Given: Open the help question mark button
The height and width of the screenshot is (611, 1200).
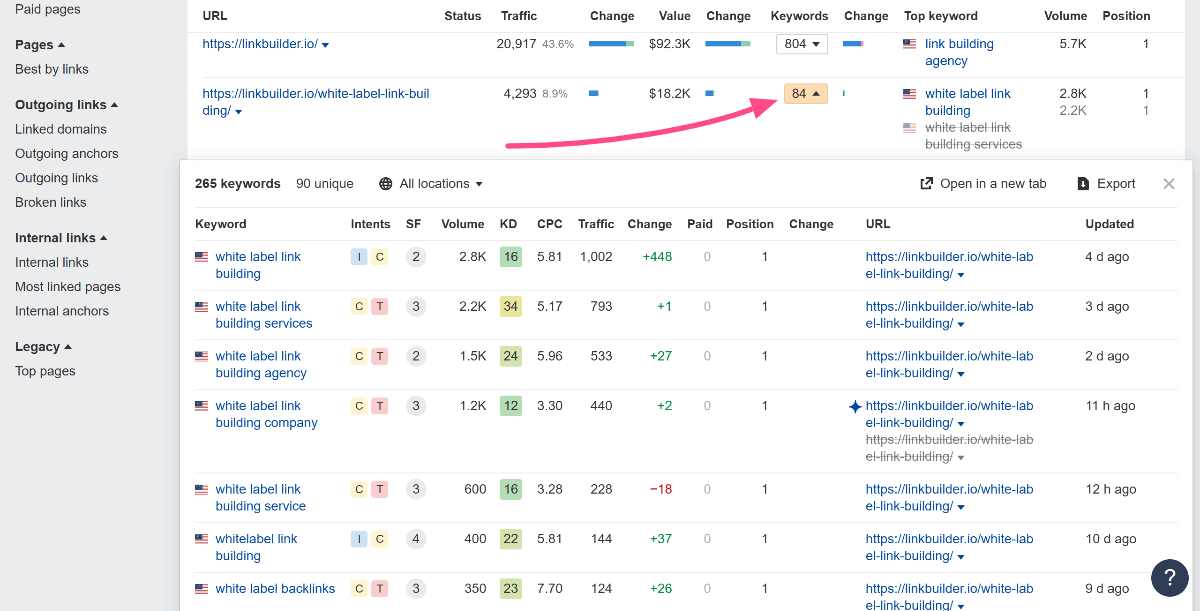Looking at the screenshot, I should click(1169, 578).
